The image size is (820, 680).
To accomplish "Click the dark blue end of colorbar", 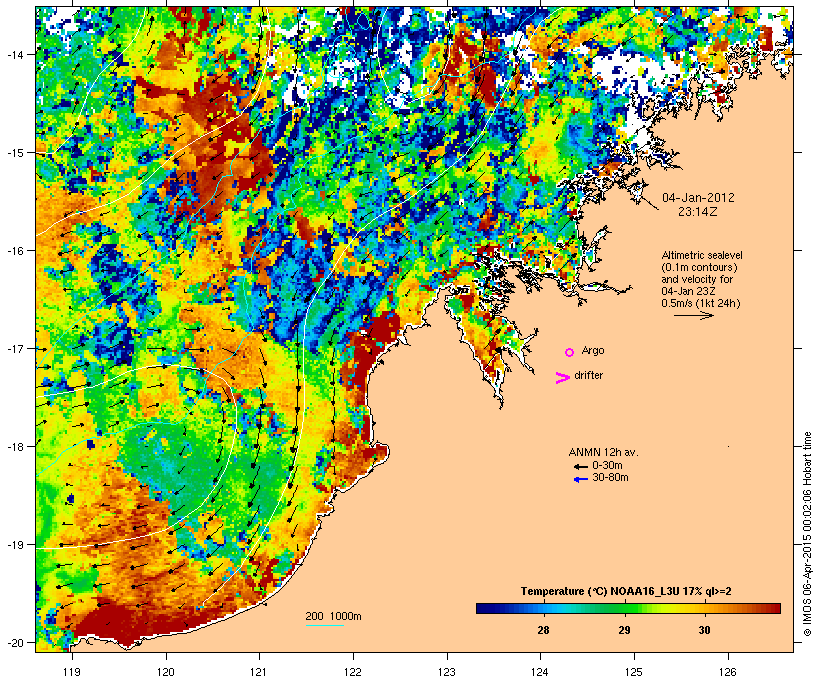I will [x=481, y=608].
